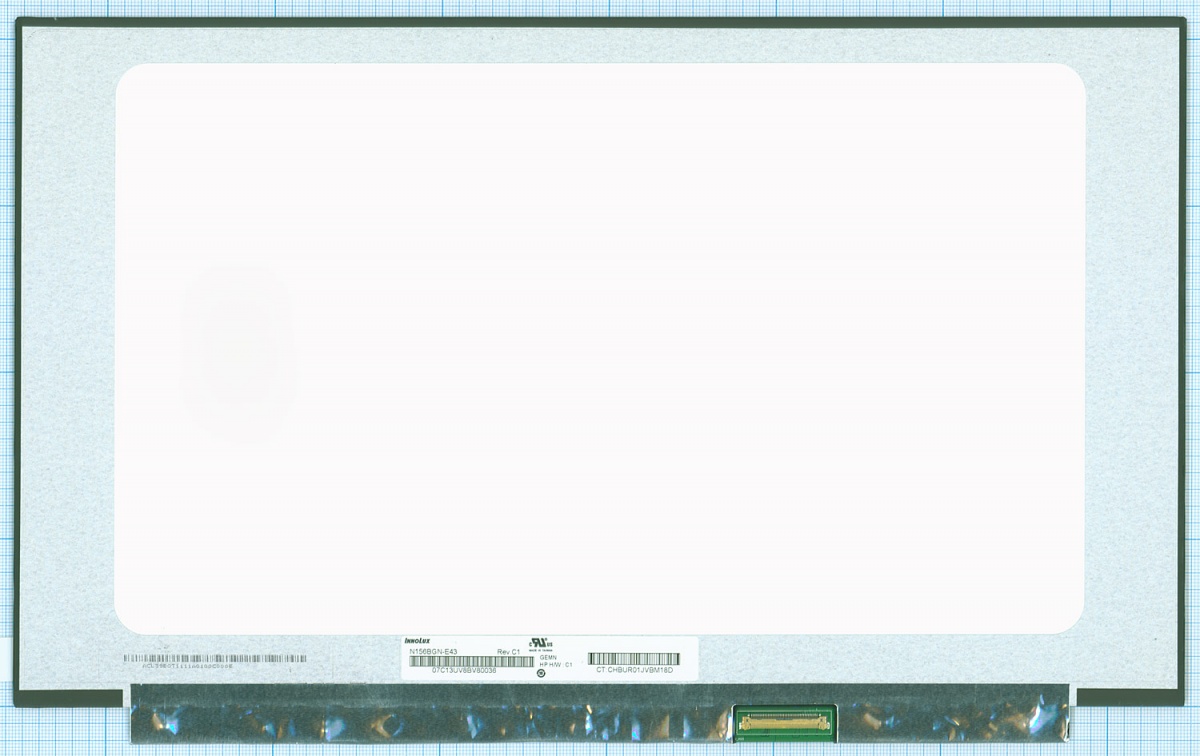This screenshot has width=1200, height=756.
Task: Click the serial number 07C13UV8BV80036
Action: click(x=464, y=672)
